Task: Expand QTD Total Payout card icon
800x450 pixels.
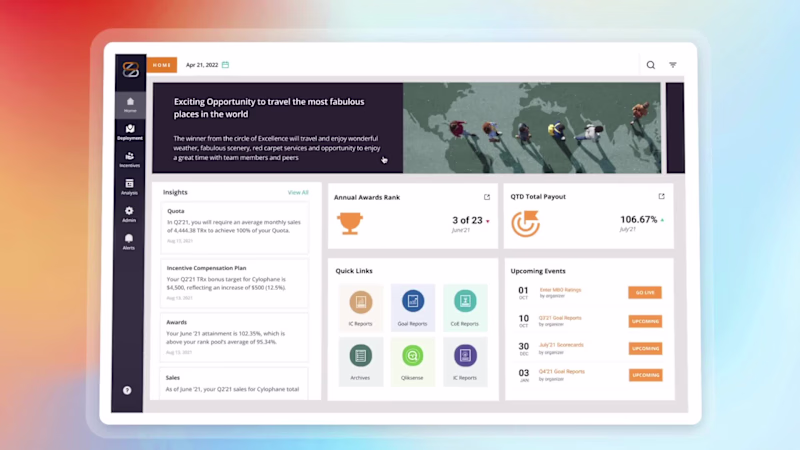Action: [662, 196]
